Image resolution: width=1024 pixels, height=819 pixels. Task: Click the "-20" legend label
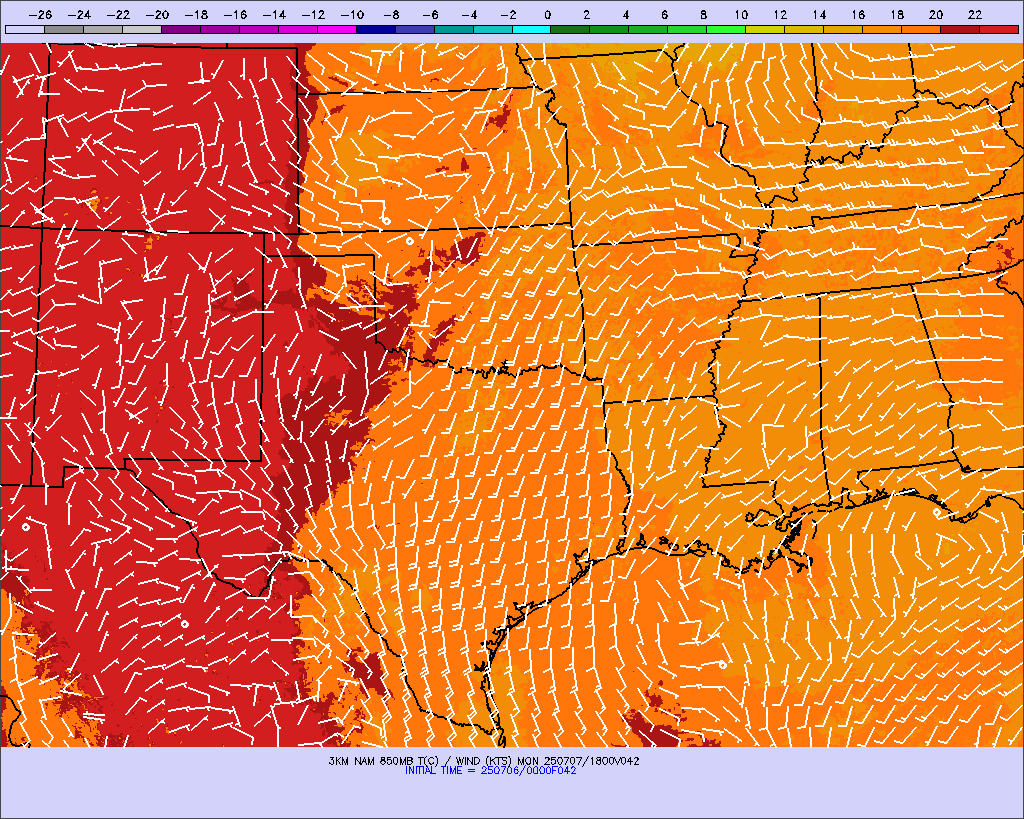157,14
